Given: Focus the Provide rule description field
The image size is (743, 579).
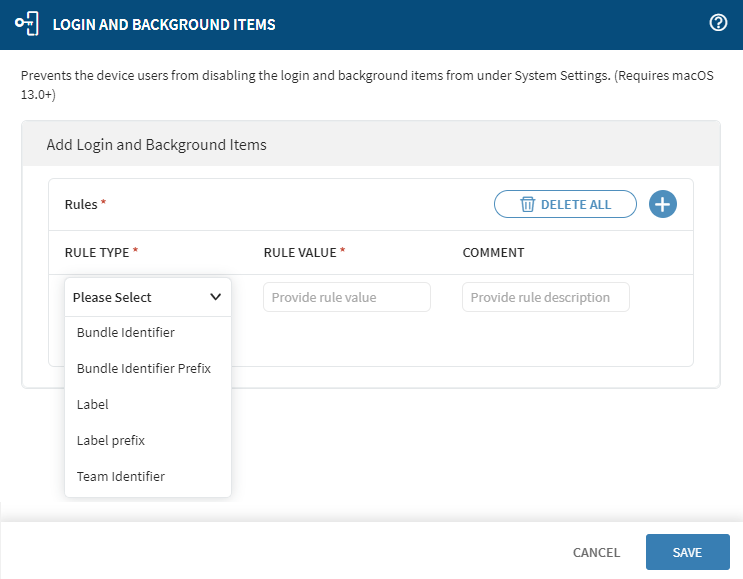Looking at the screenshot, I should [546, 297].
